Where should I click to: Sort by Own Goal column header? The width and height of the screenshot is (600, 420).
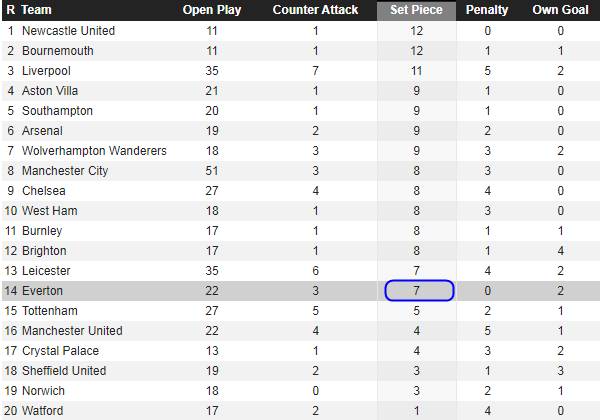point(560,10)
